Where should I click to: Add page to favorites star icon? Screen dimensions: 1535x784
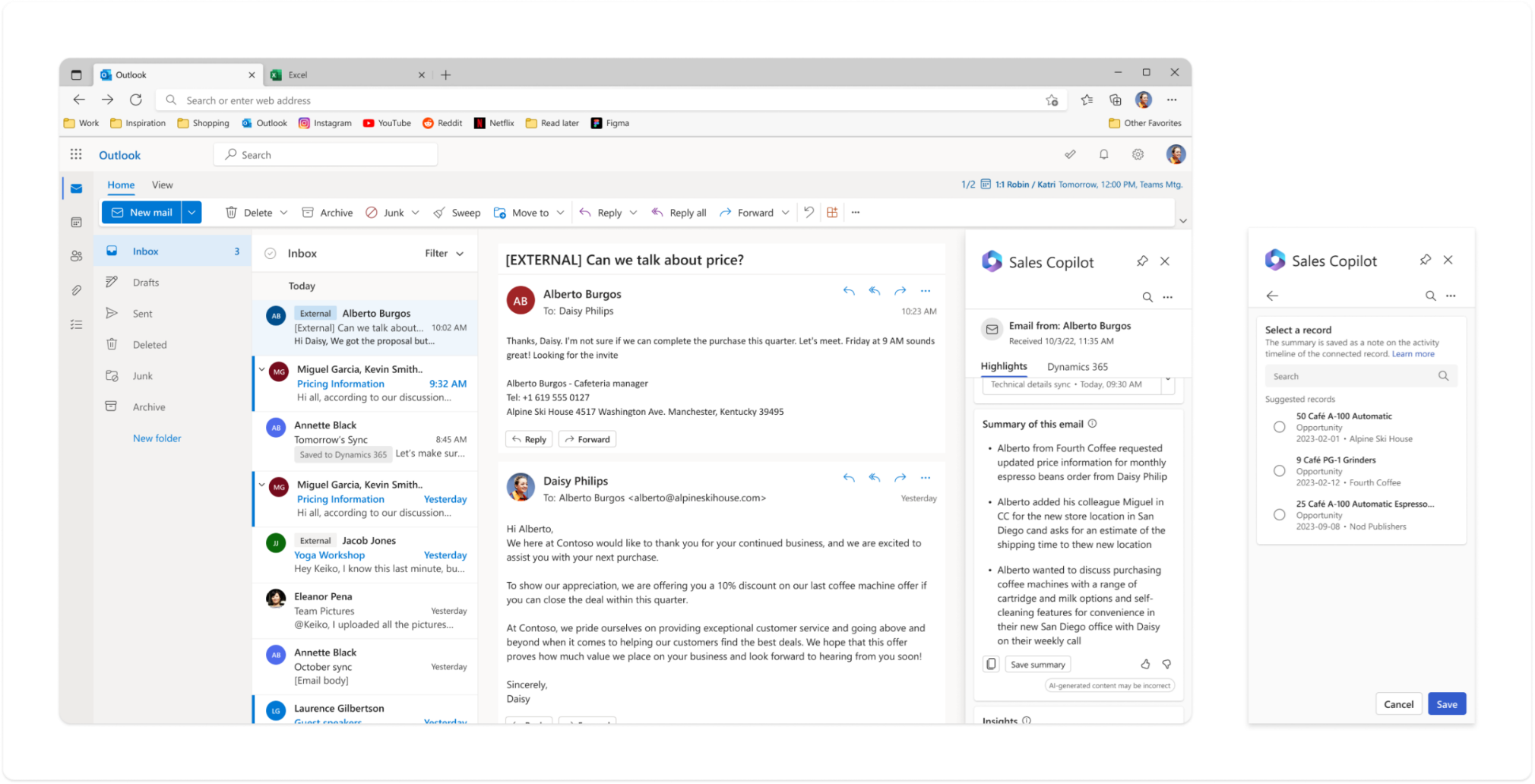(x=1052, y=100)
